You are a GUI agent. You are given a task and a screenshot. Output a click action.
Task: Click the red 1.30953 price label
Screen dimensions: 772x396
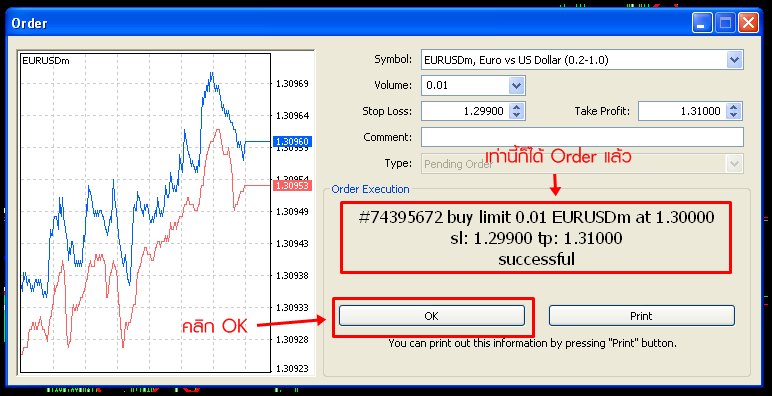292,186
